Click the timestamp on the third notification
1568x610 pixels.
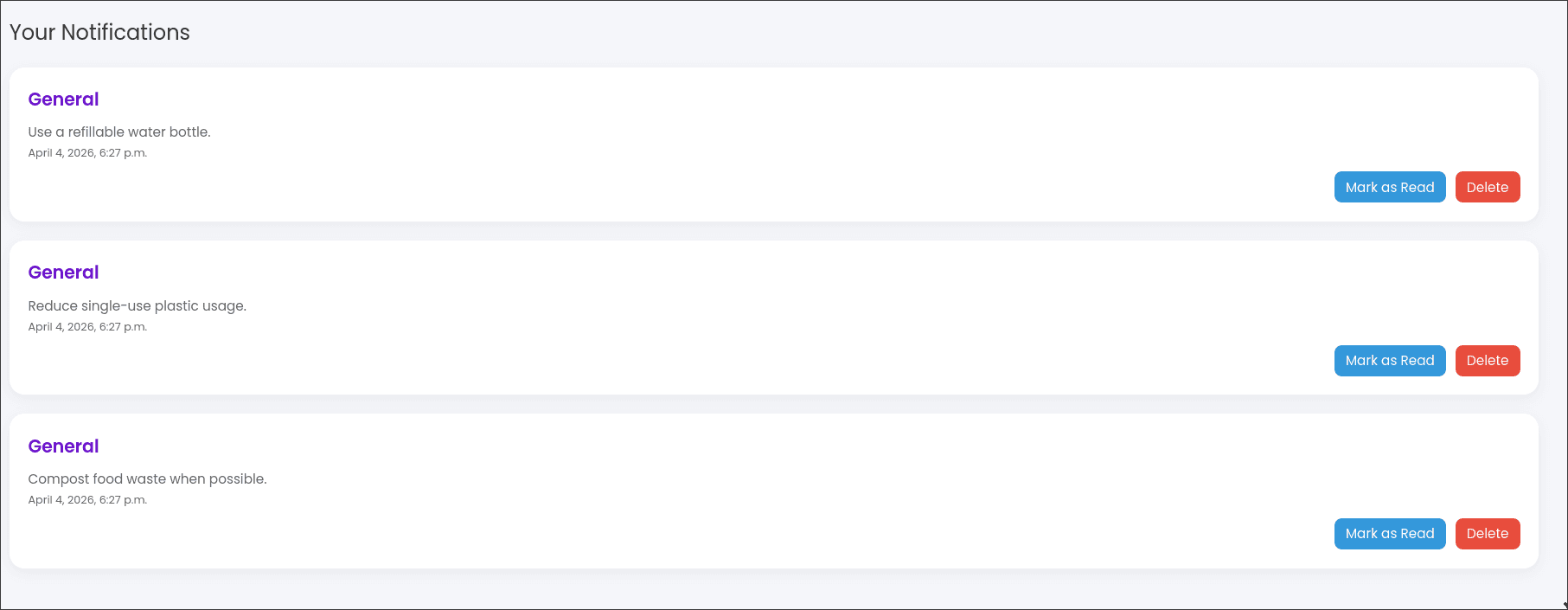pos(87,499)
